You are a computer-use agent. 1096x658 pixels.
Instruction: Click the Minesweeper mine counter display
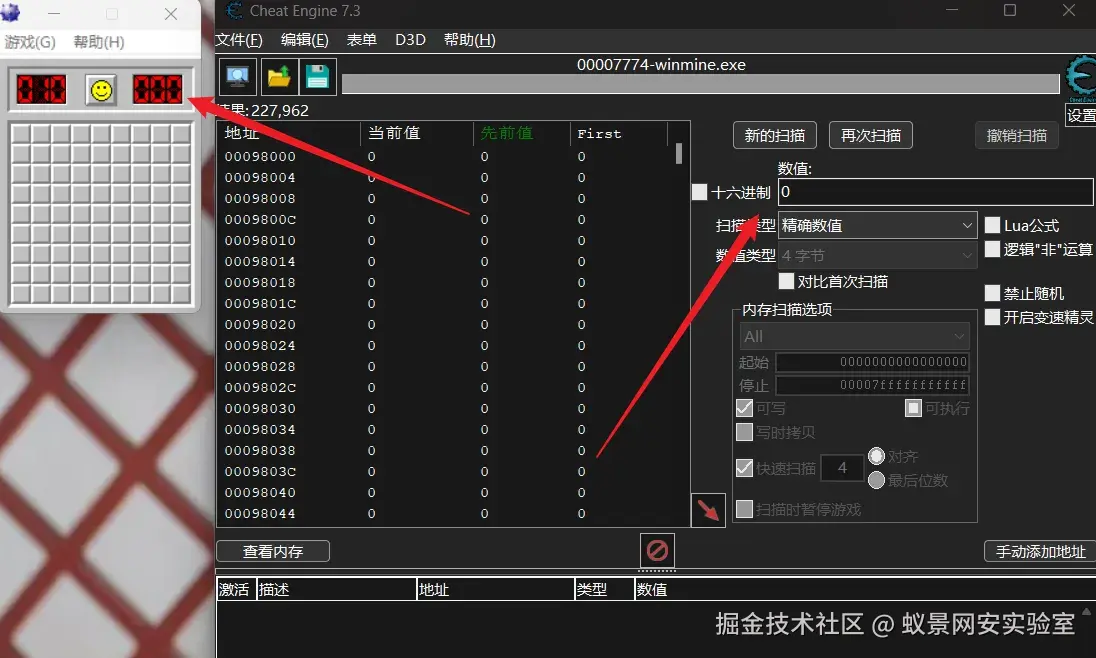coord(41,90)
